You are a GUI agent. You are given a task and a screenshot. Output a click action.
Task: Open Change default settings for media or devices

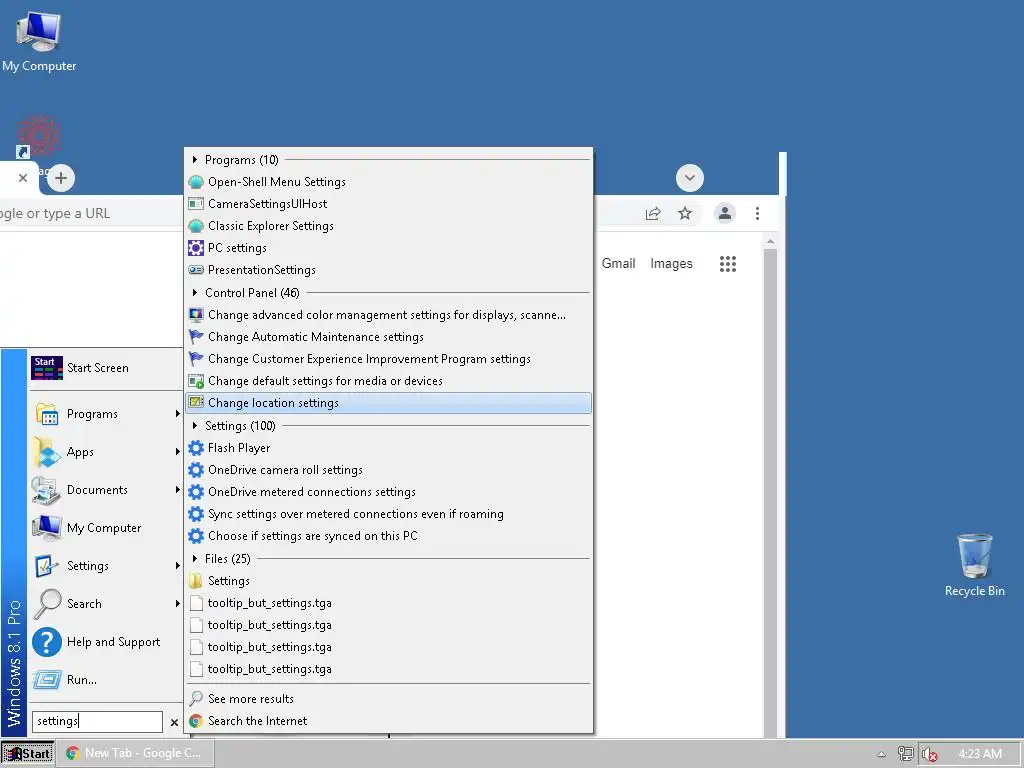click(x=389, y=381)
